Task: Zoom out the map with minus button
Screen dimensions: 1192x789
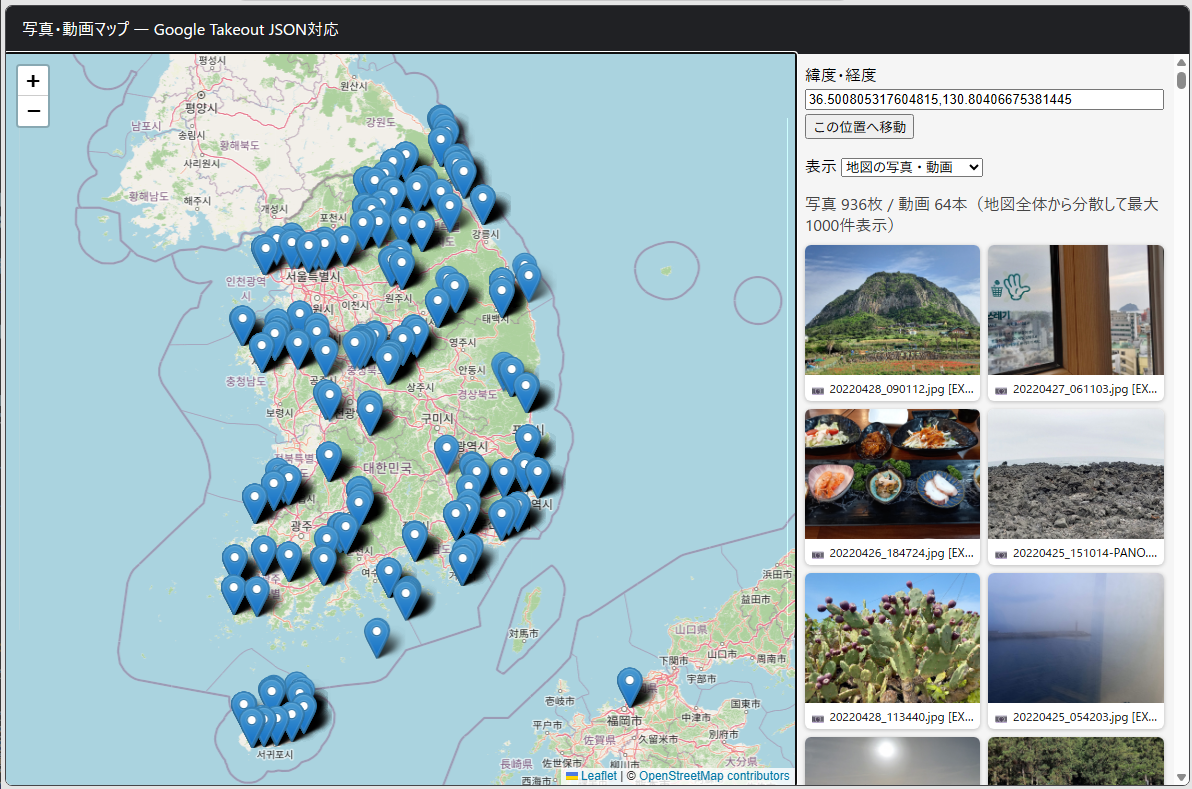Action: click(33, 112)
